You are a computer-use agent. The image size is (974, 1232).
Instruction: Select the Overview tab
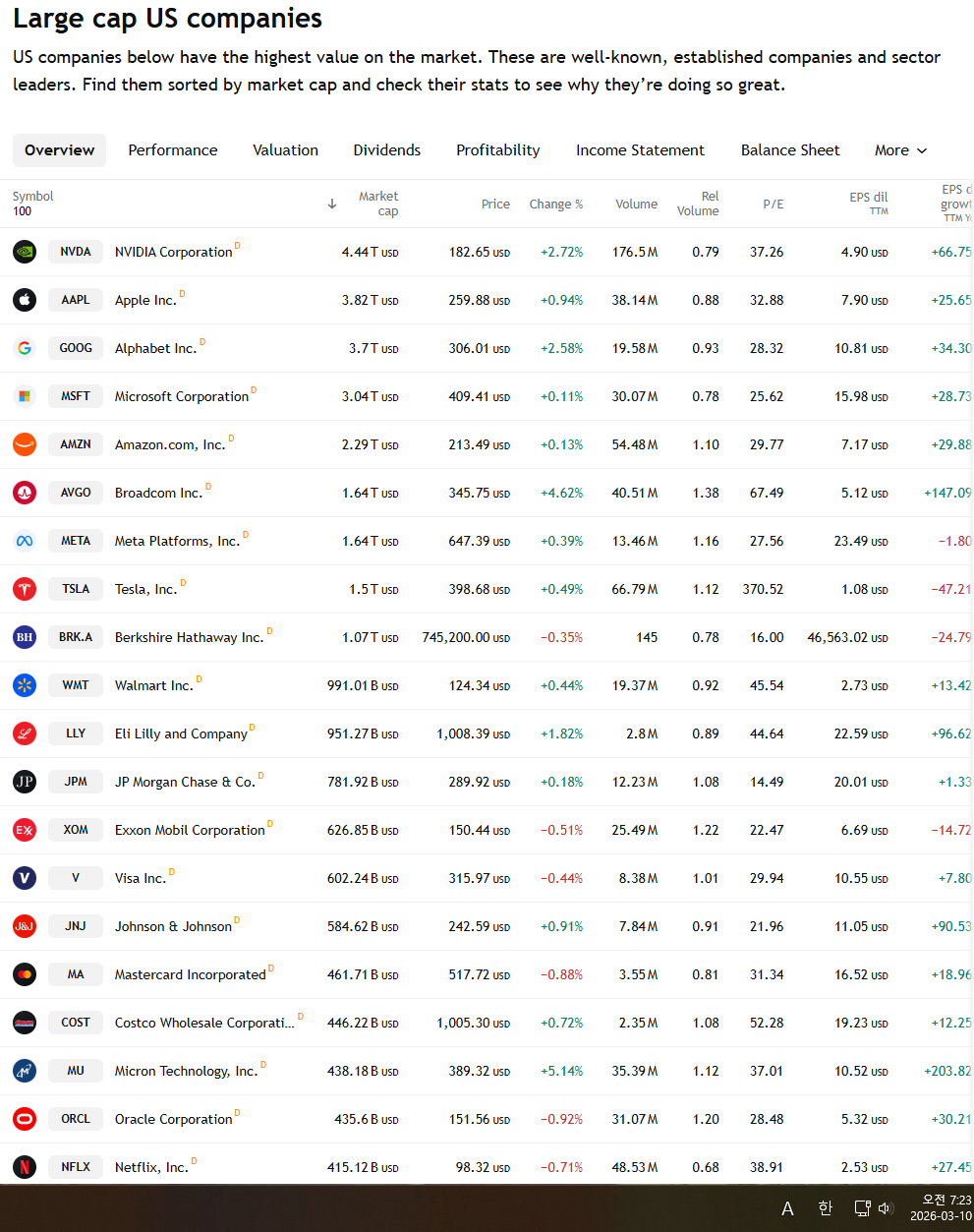pyautogui.click(x=60, y=150)
